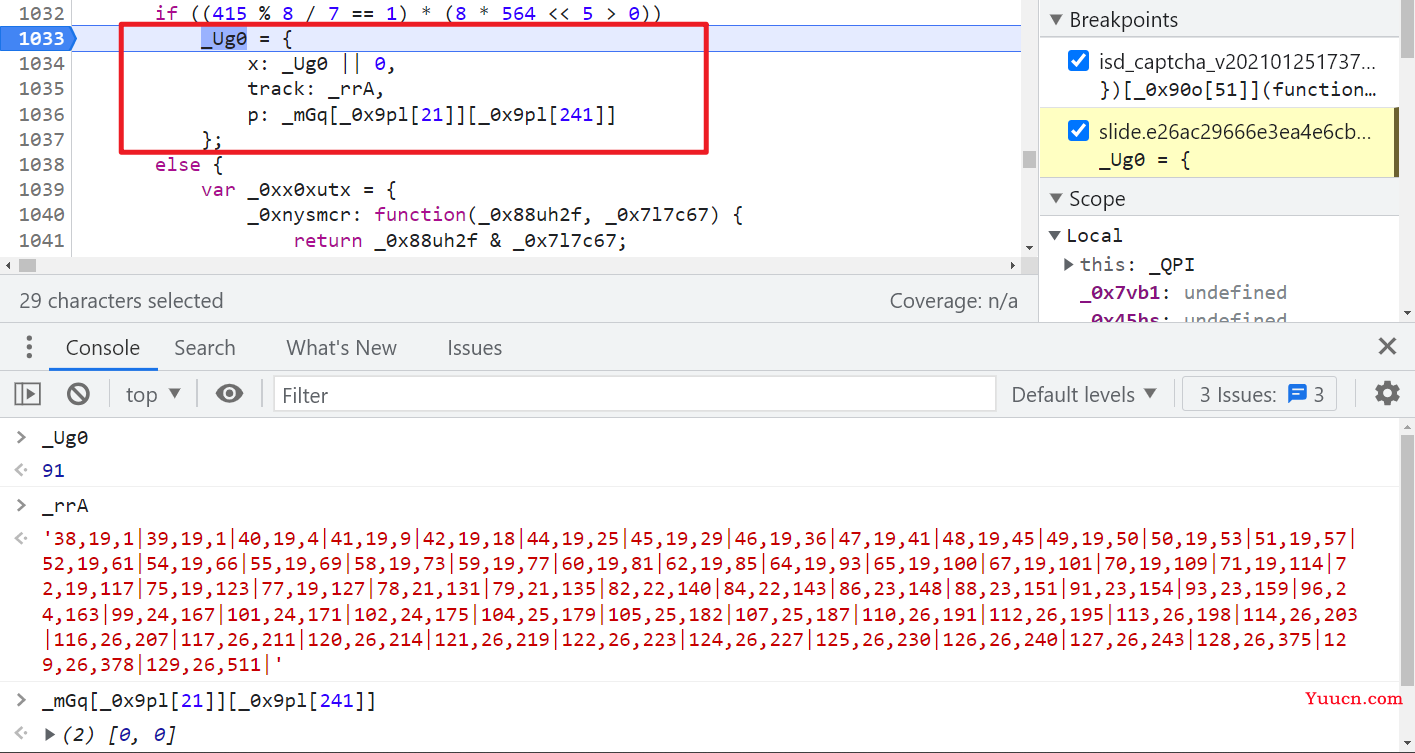Click the _mGq[_0x9pl[21]] console input line
Viewport: 1415px width, 753px height.
[x=209, y=700]
